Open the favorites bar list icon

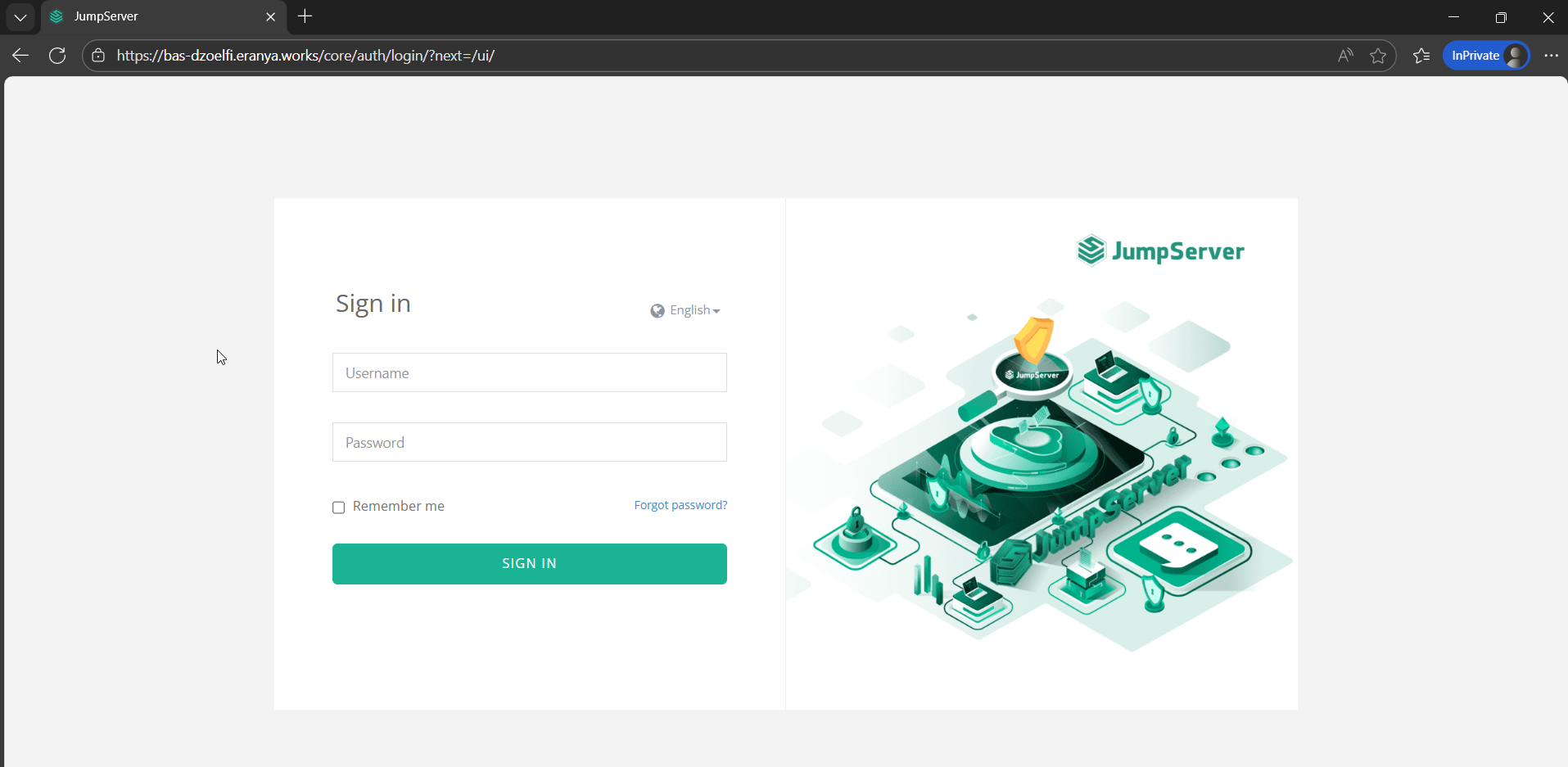coord(1422,55)
